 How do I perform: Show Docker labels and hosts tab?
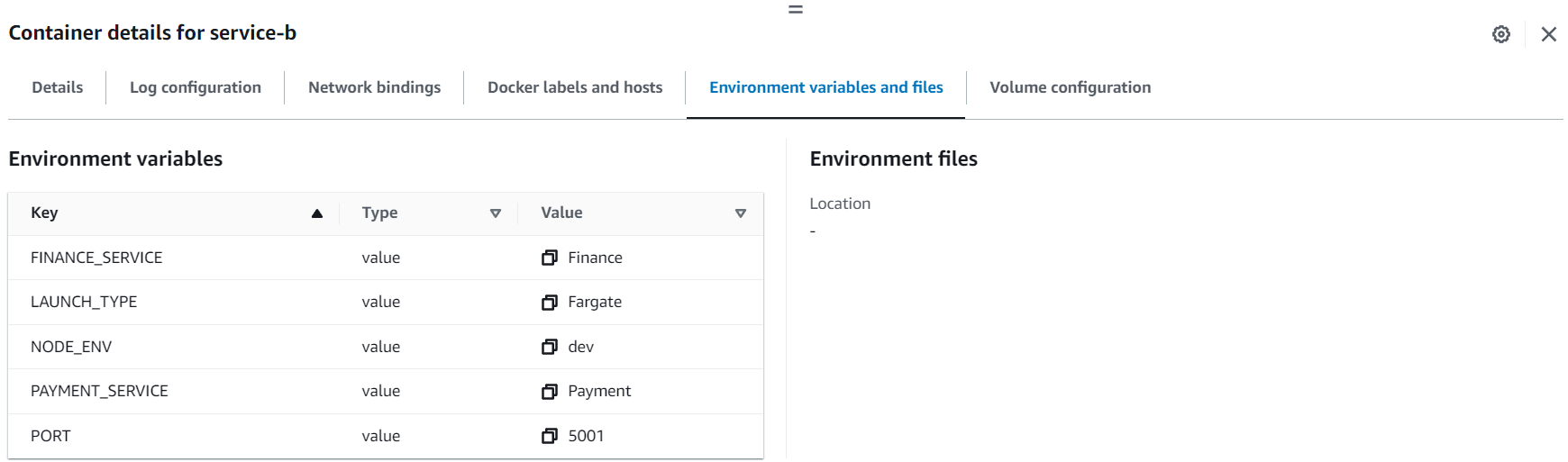pos(575,87)
